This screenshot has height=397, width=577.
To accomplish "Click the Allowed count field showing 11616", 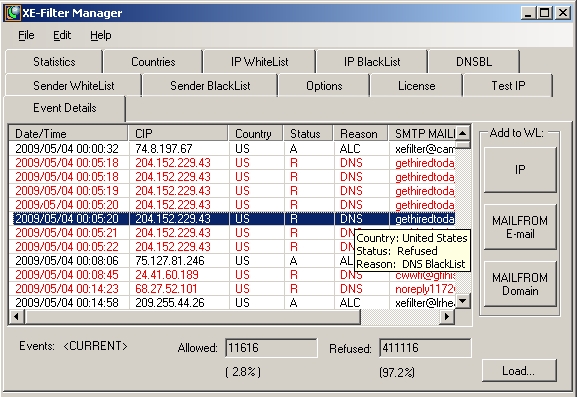I will (271, 348).
